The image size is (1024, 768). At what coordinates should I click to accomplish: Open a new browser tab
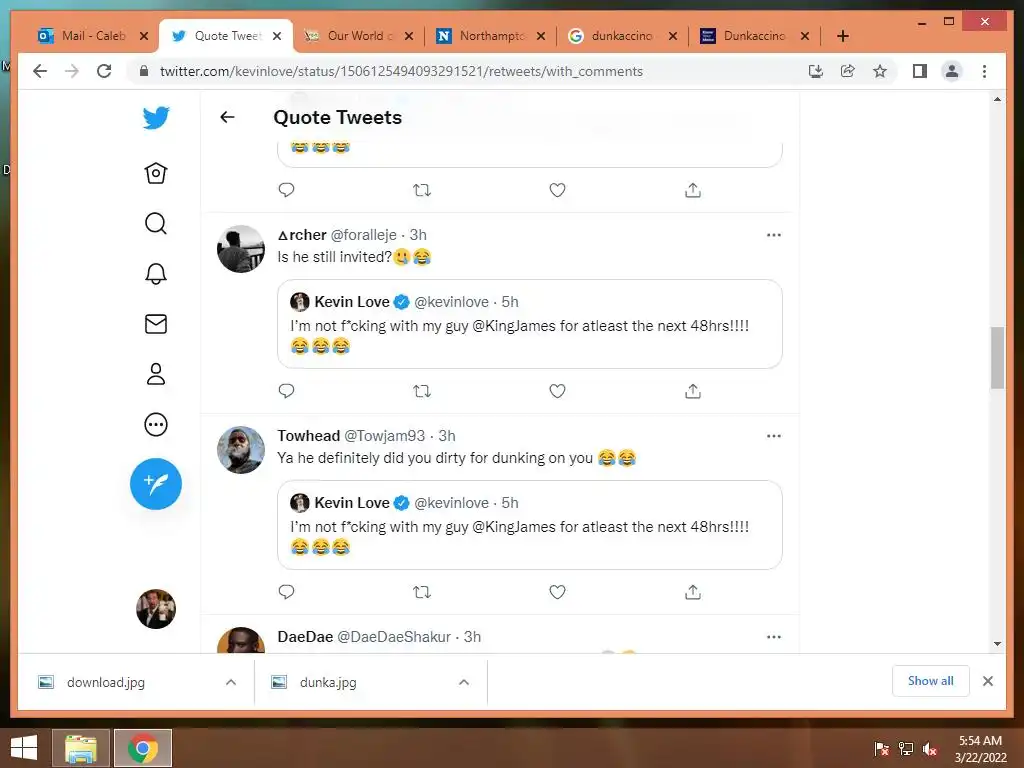843,36
